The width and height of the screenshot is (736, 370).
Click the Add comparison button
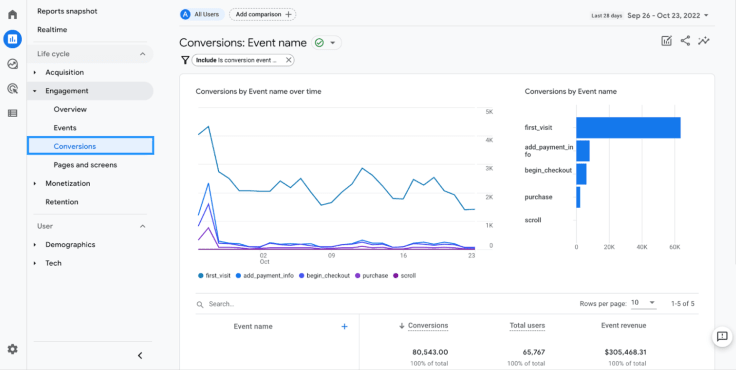(x=263, y=15)
